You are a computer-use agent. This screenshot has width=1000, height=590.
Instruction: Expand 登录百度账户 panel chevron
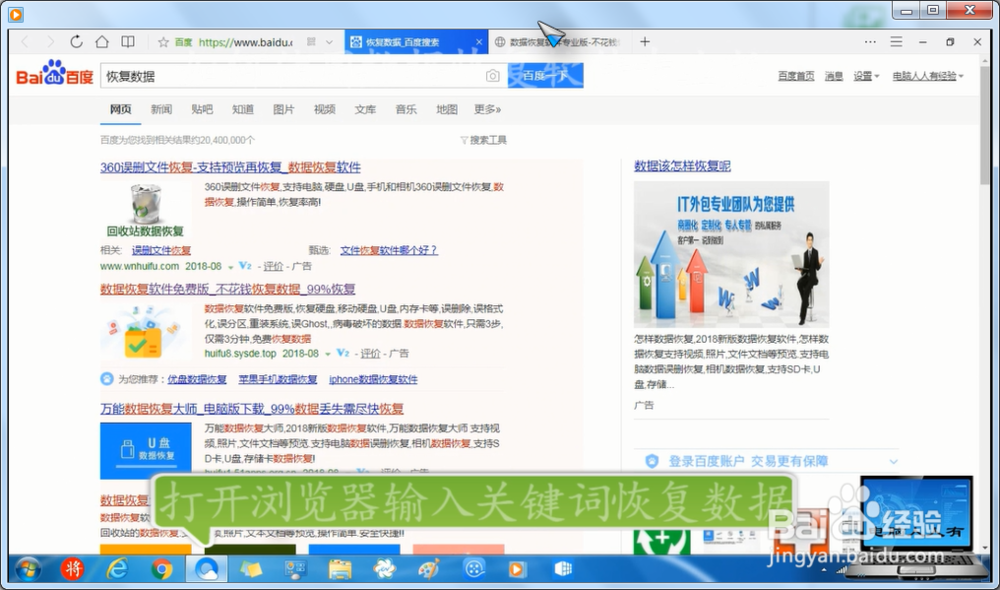(x=893, y=461)
